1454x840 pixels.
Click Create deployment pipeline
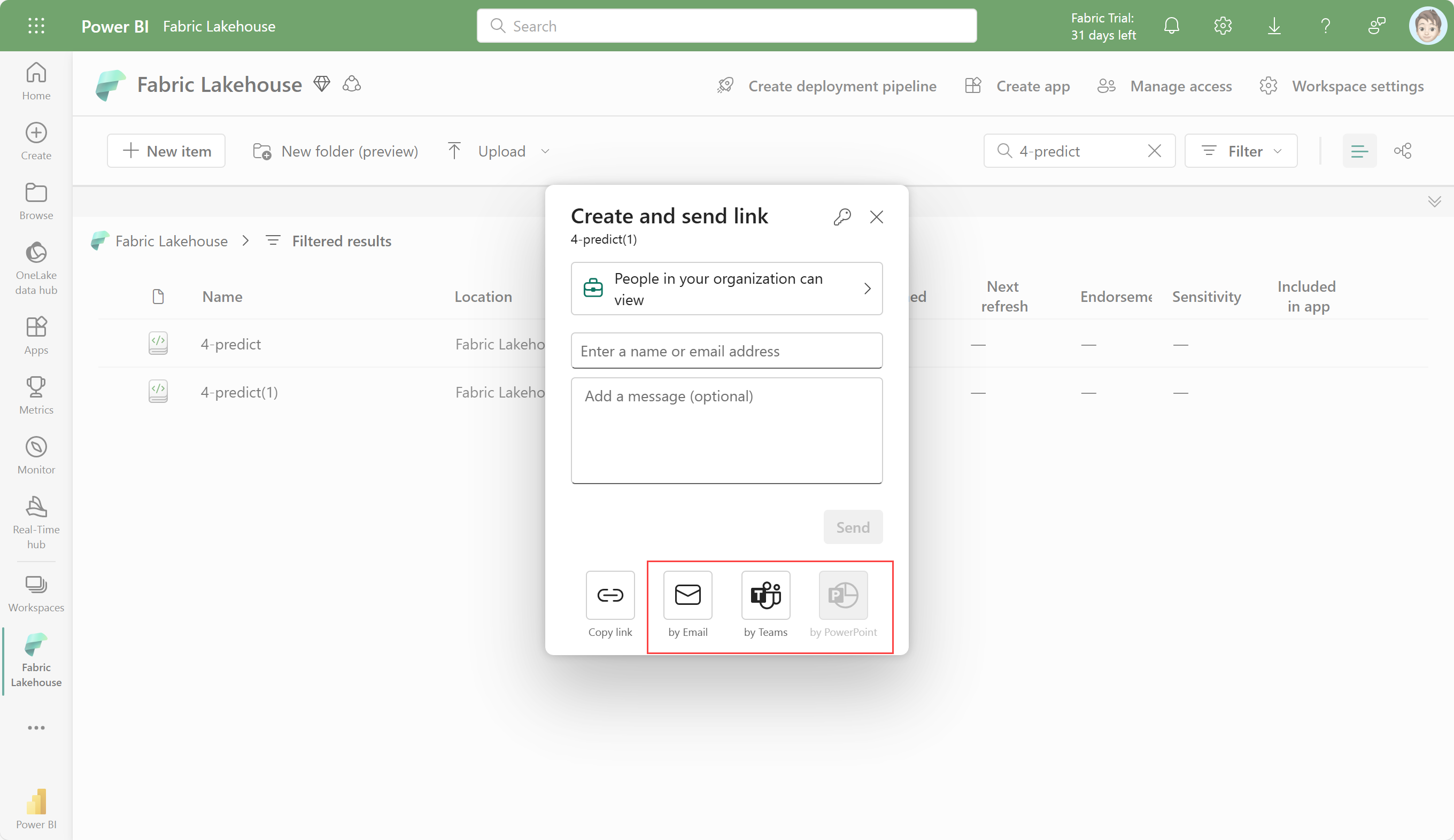click(826, 86)
